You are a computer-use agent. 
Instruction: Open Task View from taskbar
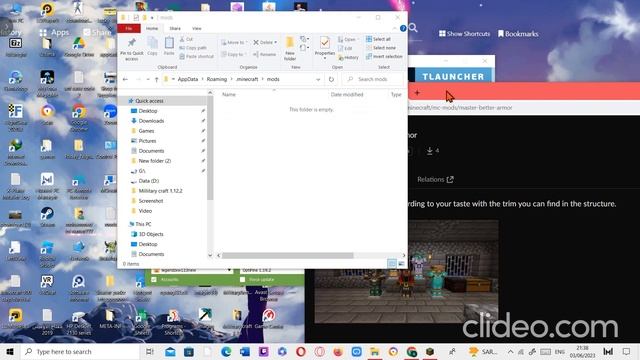point(150,351)
